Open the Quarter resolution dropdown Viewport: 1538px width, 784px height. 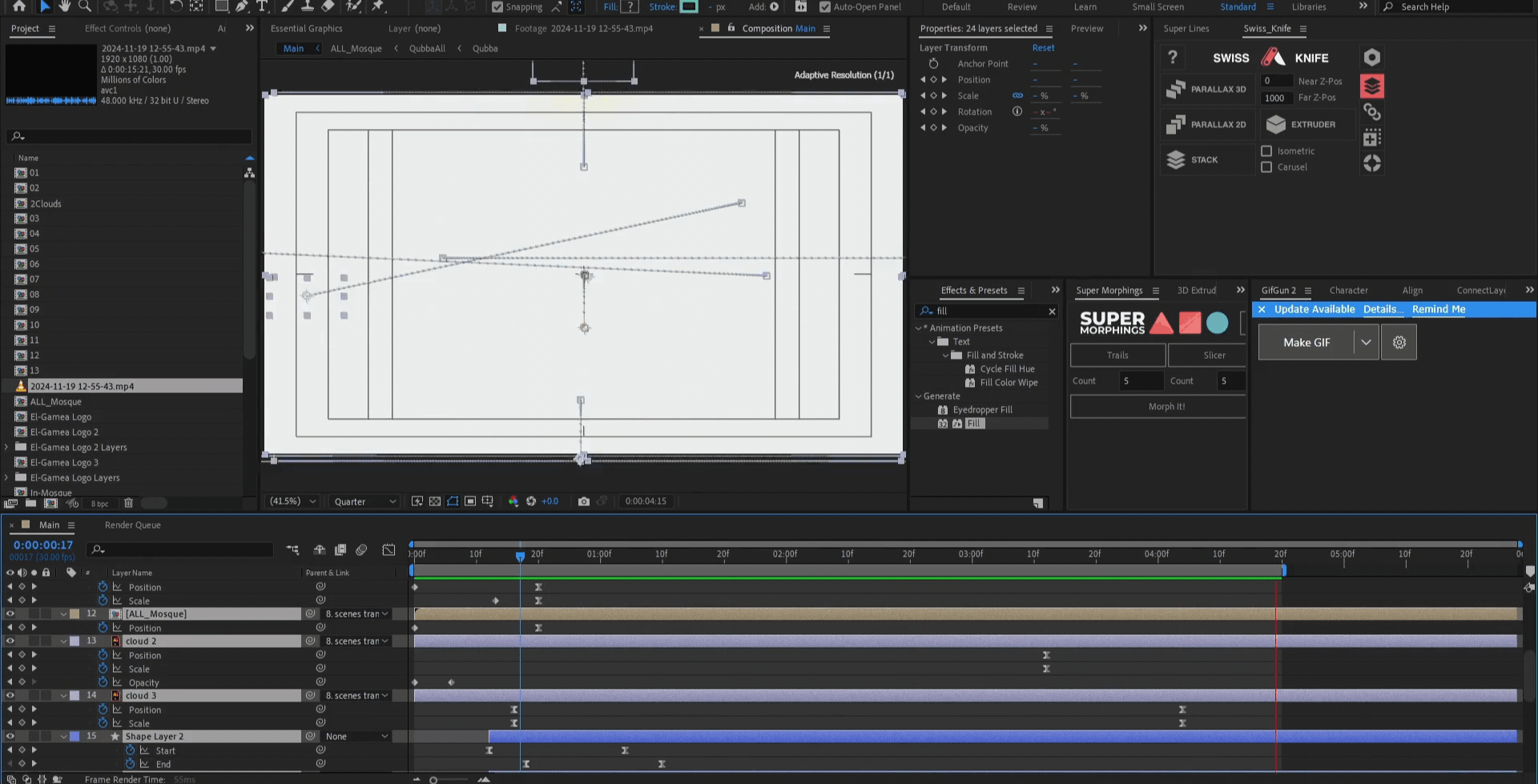(x=365, y=501)
